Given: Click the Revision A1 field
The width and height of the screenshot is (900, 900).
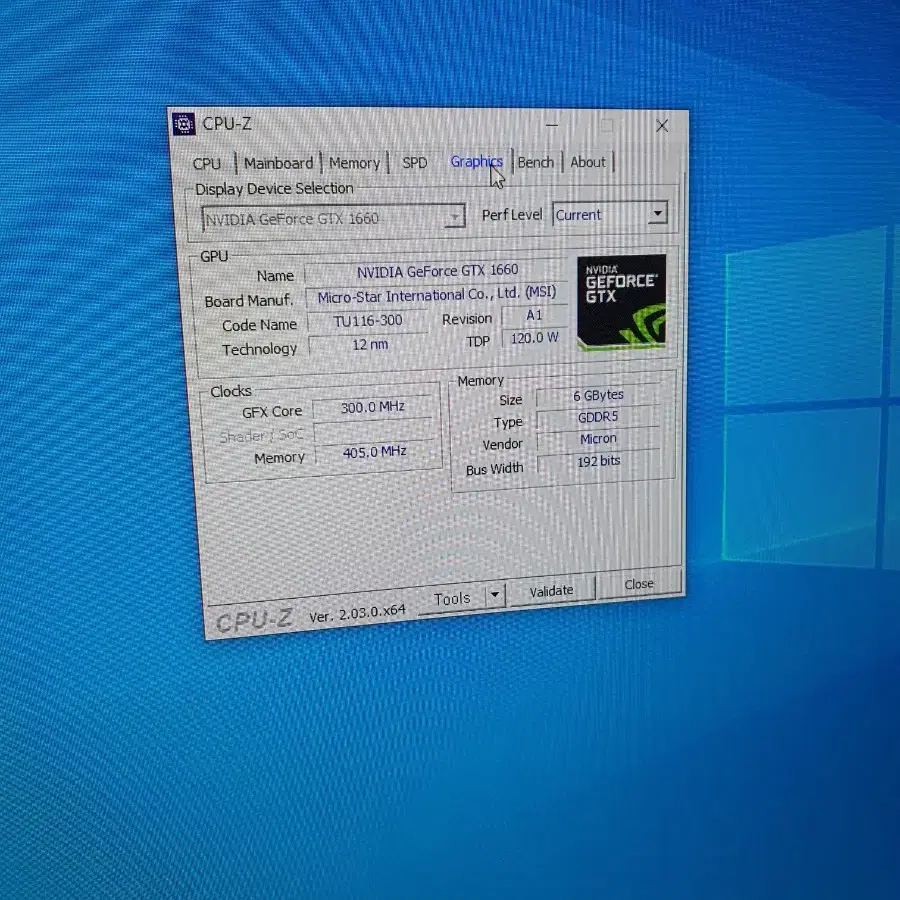Looking at the screenshot, I should (534, 315).
